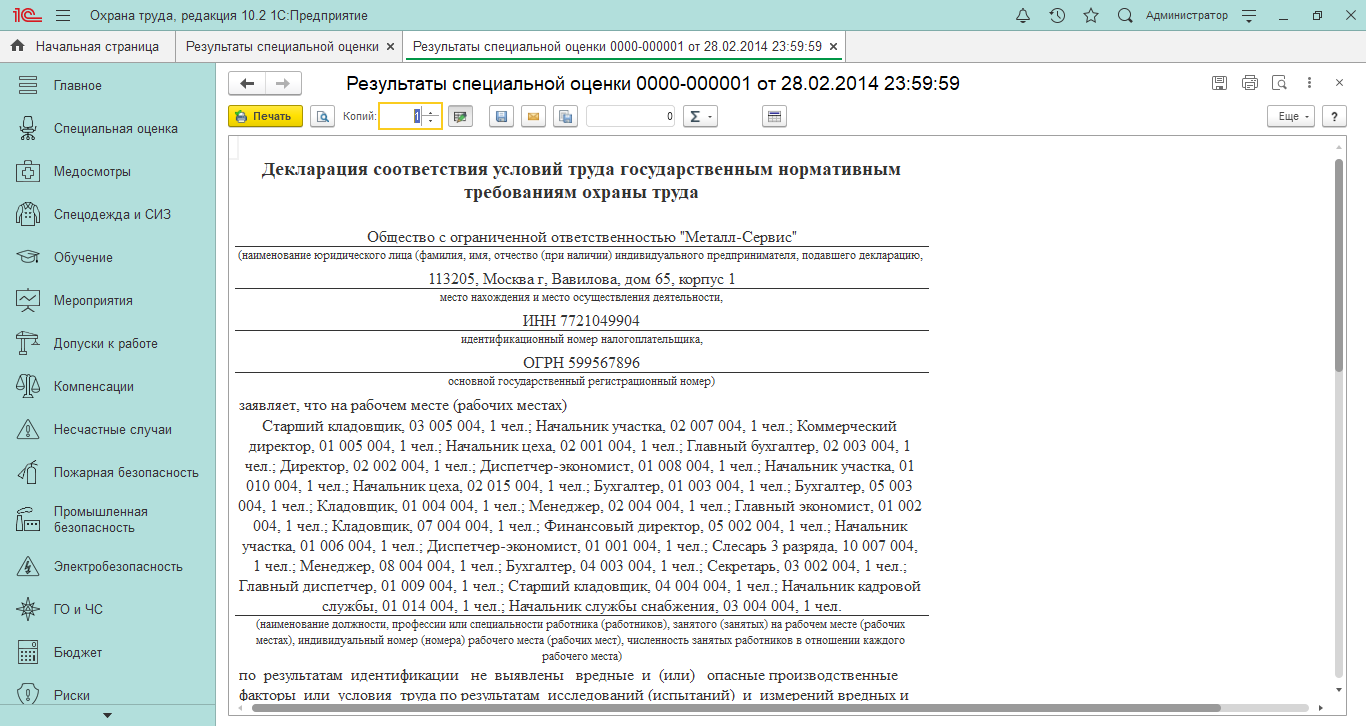Open the search magnifier in title bar
Image resolution: width=1366 pixels, height=726 pixels.
click(x=1125, y=16)
